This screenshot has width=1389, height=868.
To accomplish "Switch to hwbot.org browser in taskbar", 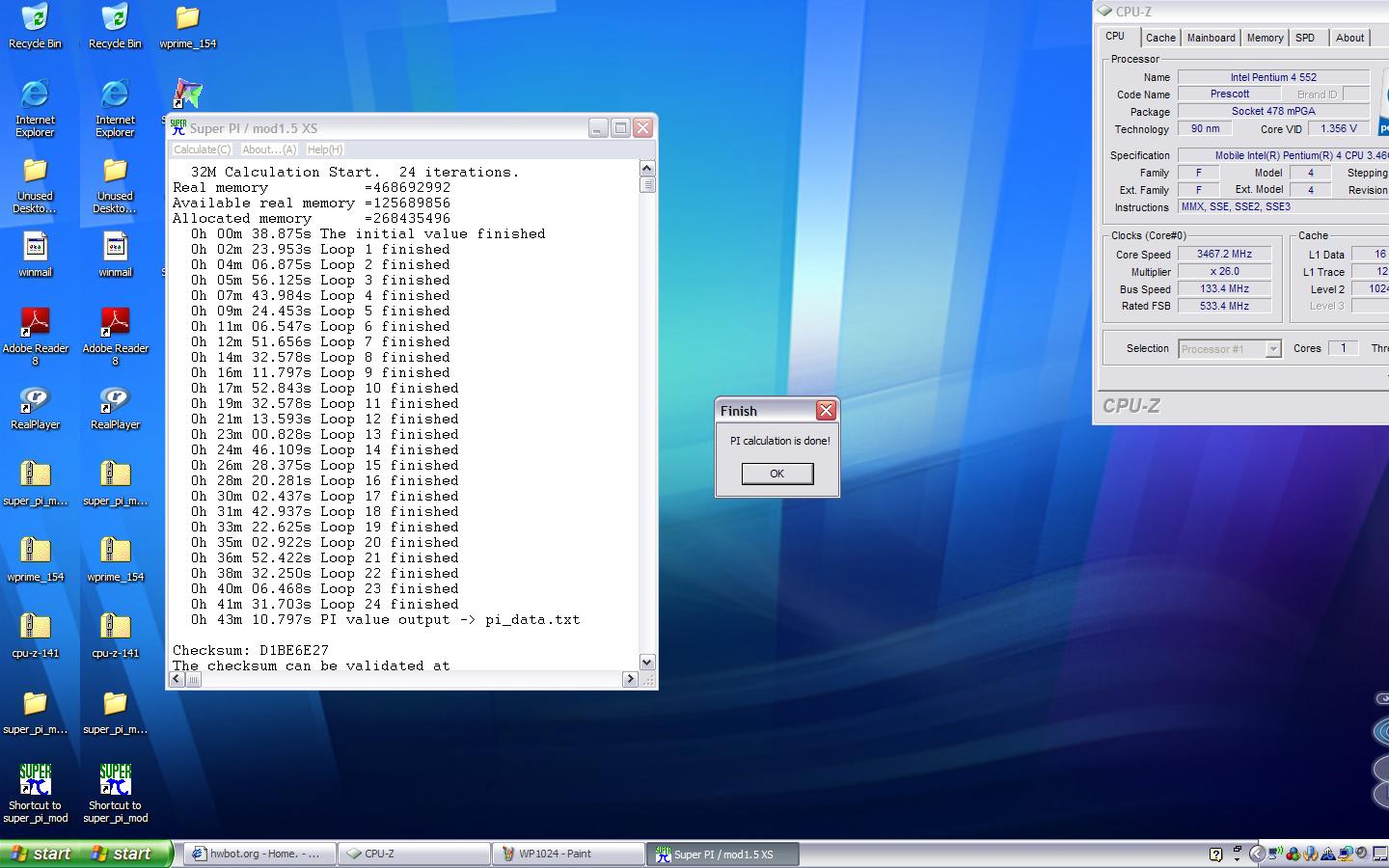I will [x=260, y=854].
